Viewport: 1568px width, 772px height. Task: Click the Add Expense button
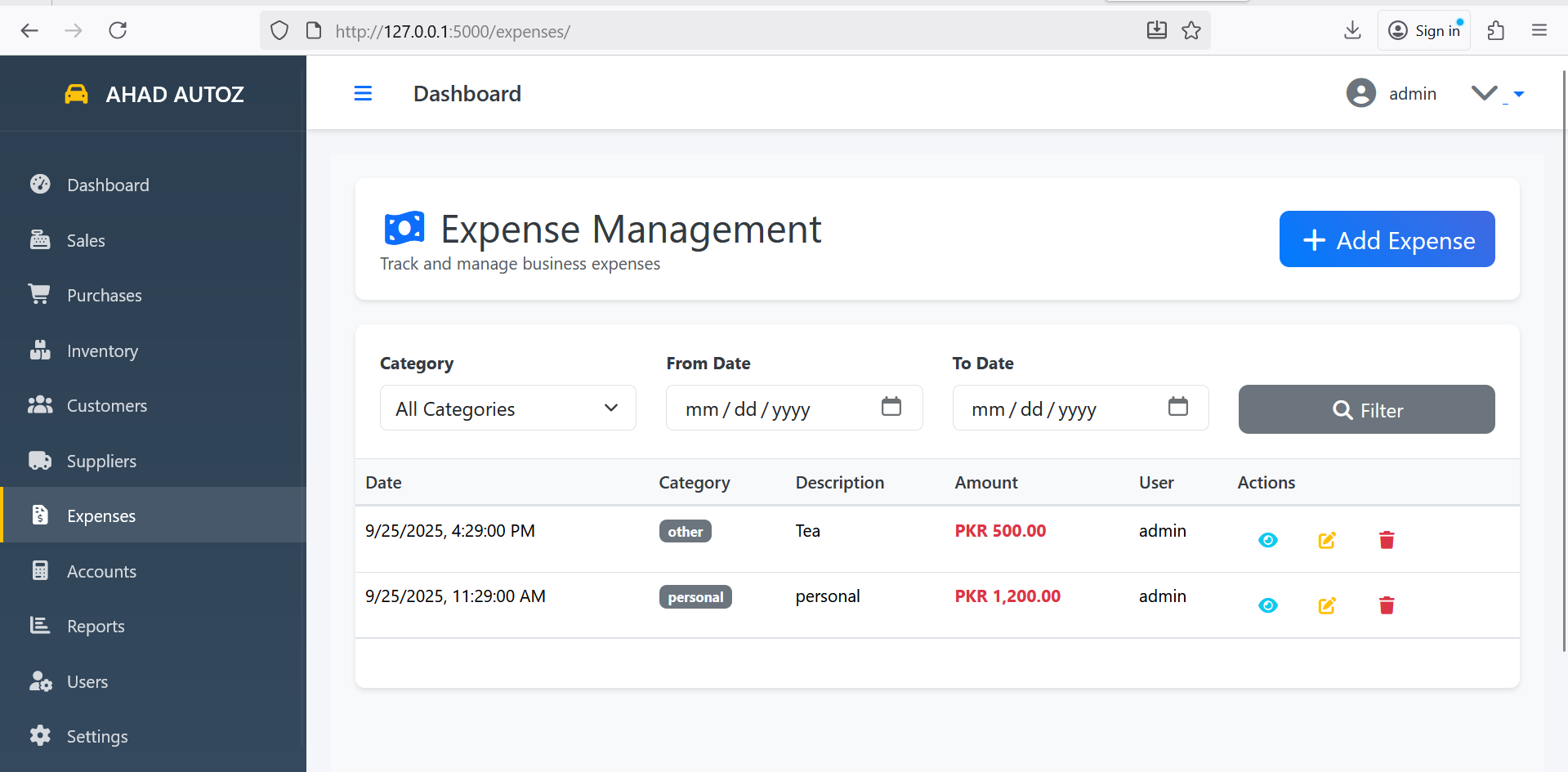coord(1387,239)
